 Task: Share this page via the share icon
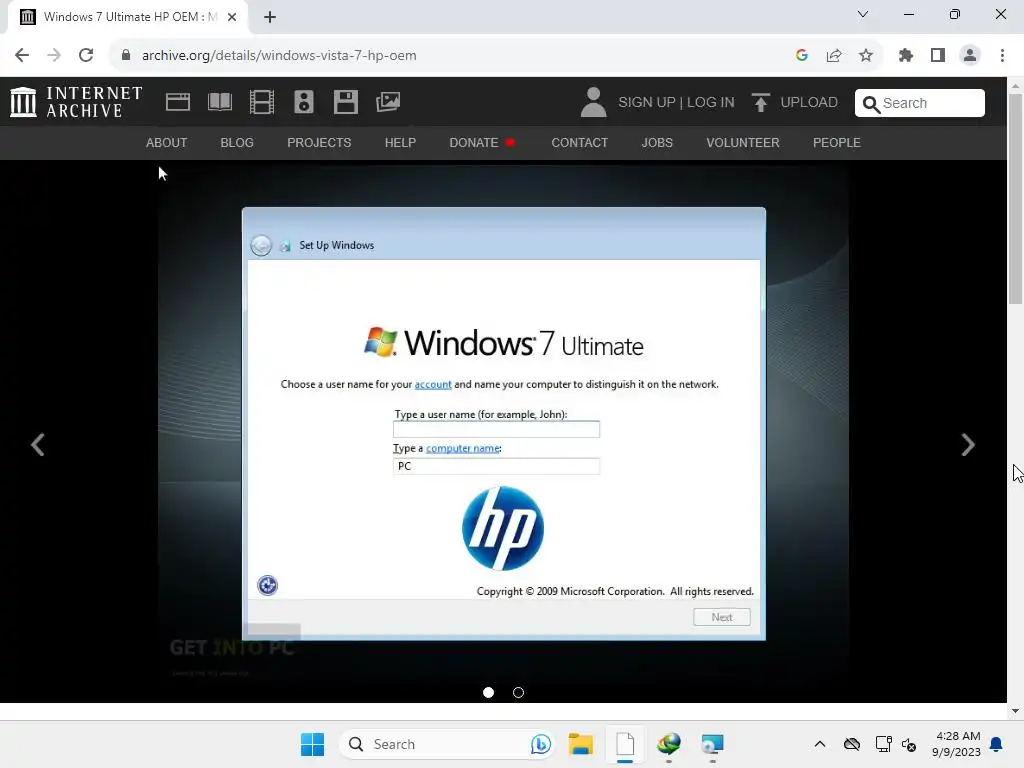pyautogui.click(x=834, y=55)
